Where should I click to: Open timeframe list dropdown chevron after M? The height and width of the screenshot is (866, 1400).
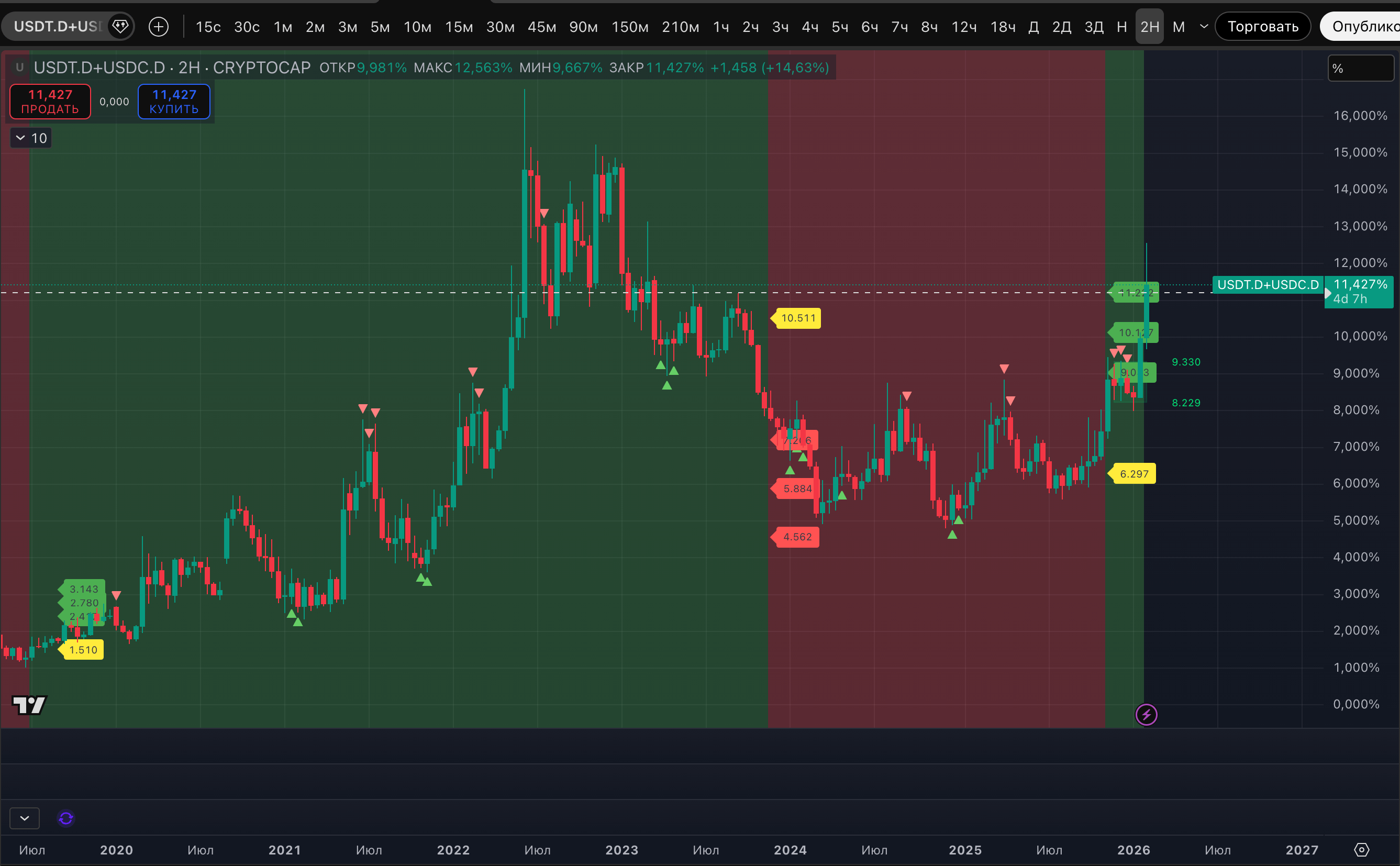tap(1204, 26)
